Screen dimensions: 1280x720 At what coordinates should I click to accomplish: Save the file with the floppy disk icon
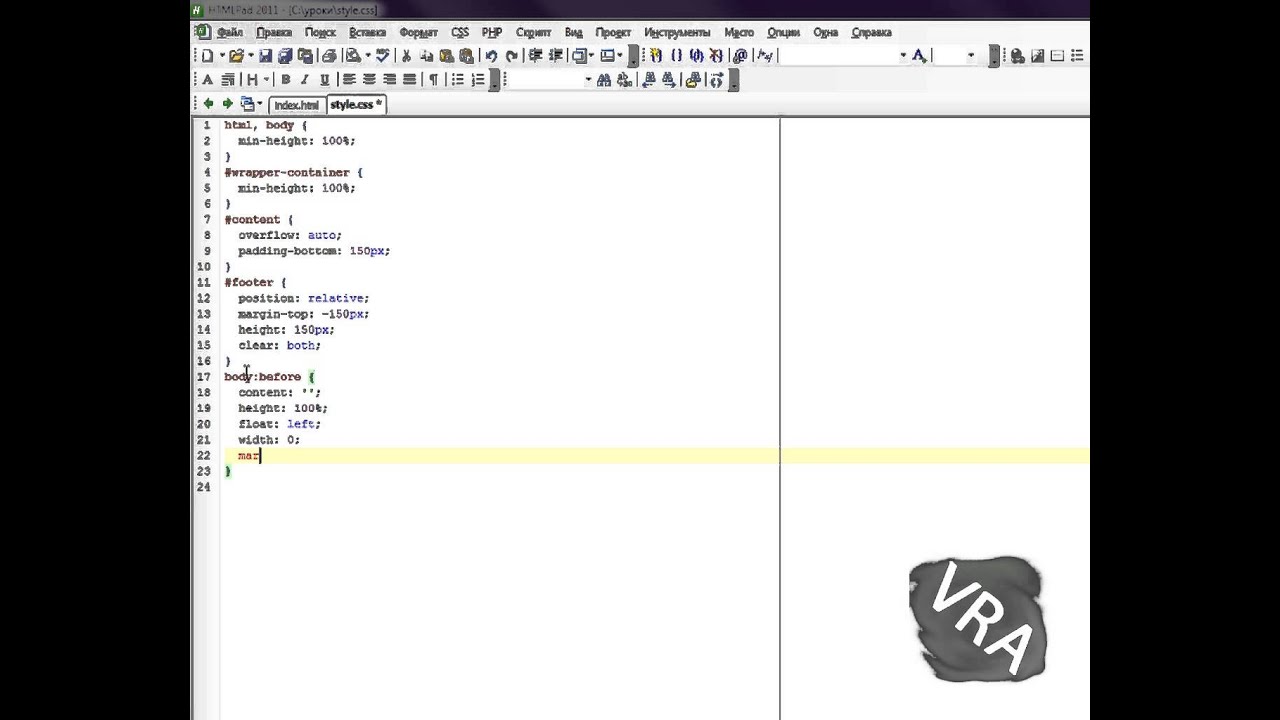coord(265,56)
